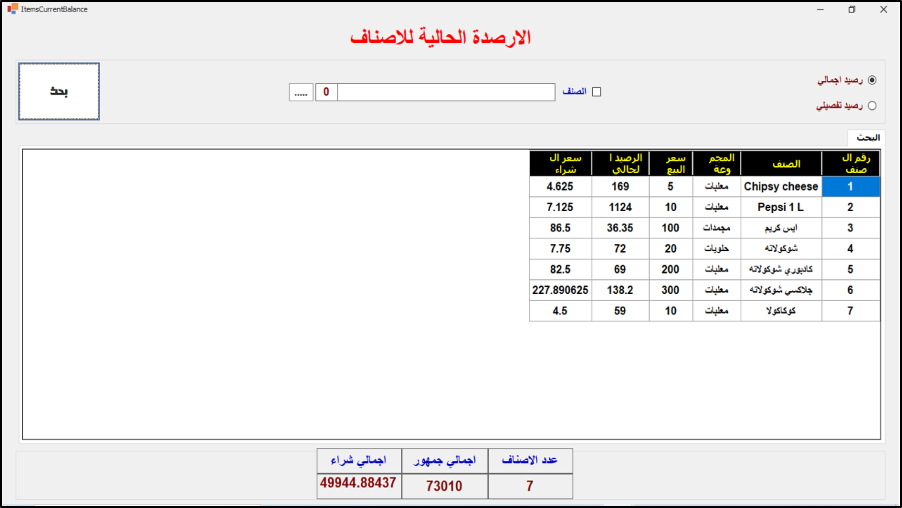Click the رقم الصنف column header
902x508 pixels.
pos(850,163)
